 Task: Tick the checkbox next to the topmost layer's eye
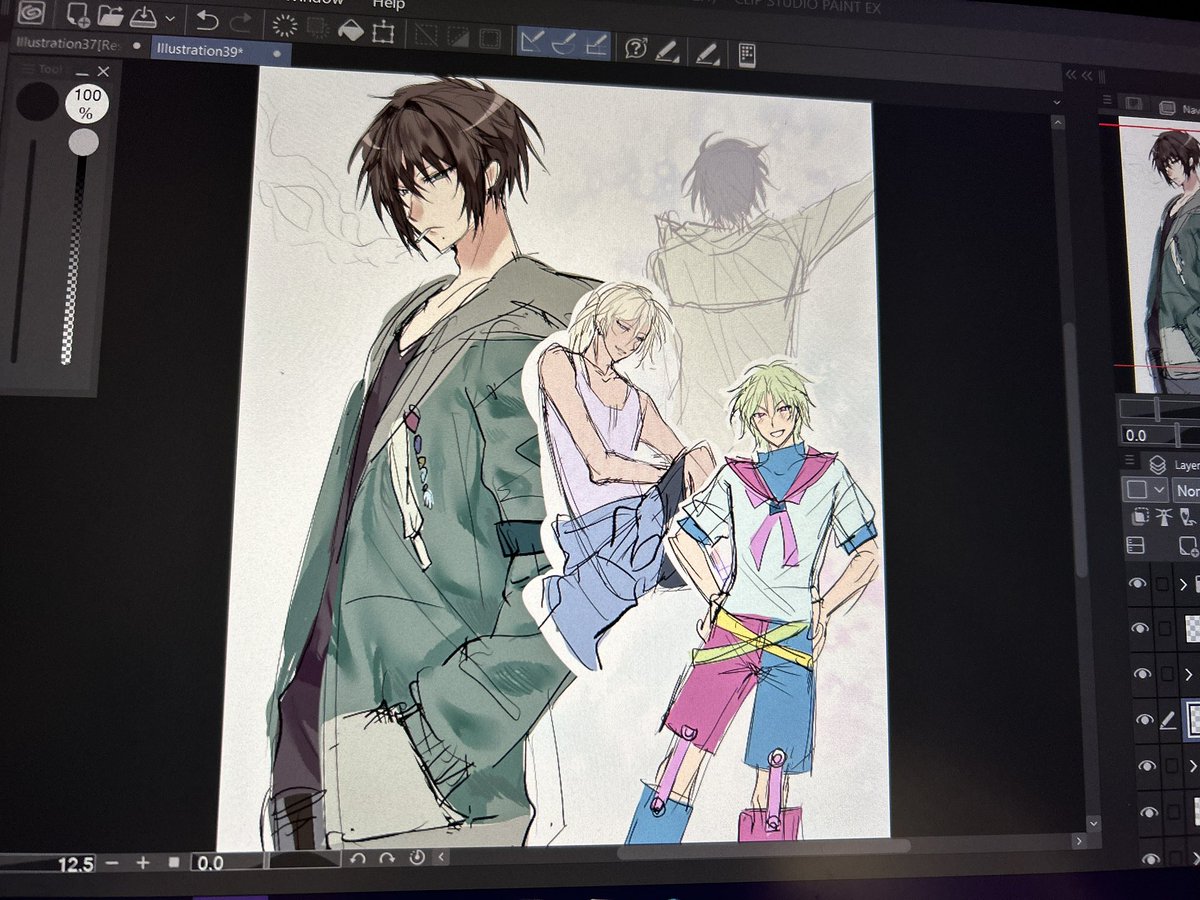point(1162,584)
